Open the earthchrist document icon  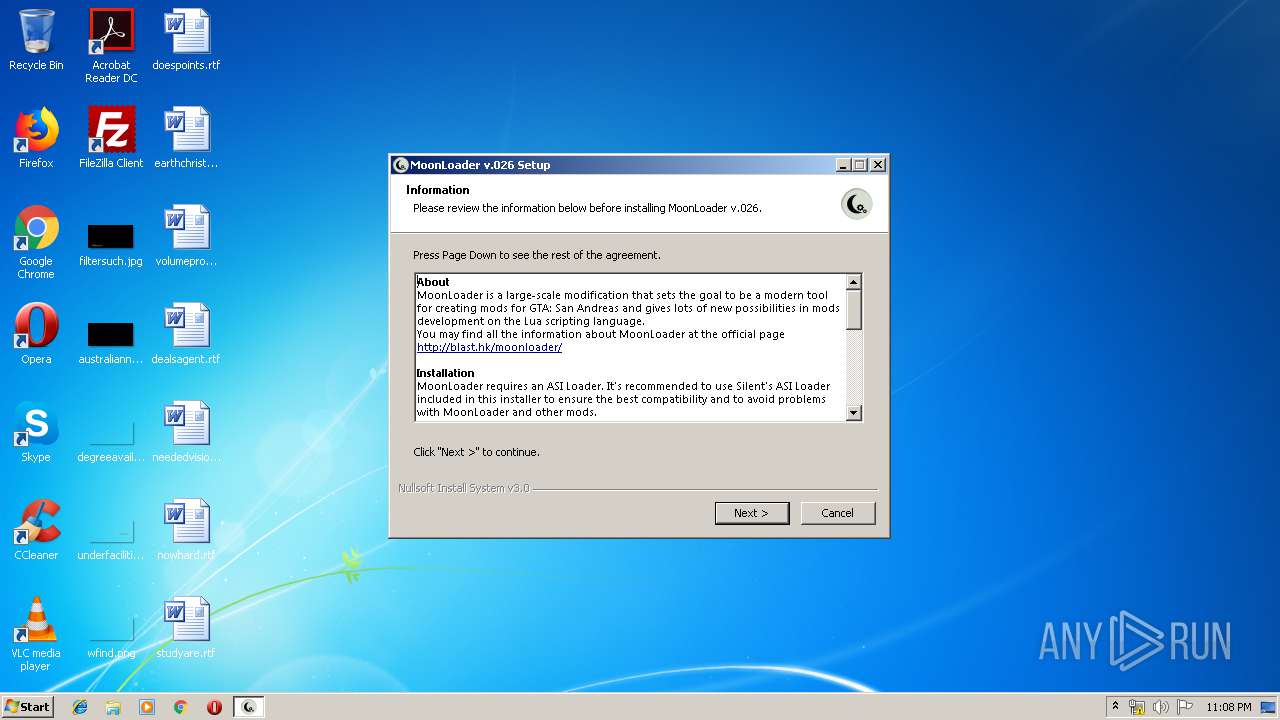(x=186, y=138)
